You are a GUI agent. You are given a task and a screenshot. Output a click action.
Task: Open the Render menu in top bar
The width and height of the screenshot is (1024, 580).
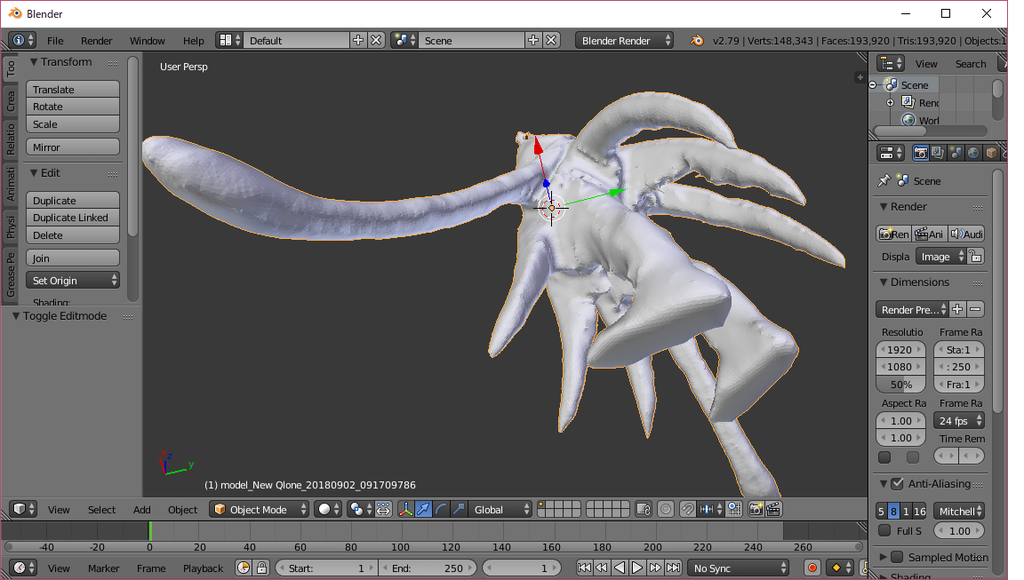[97, 40]
